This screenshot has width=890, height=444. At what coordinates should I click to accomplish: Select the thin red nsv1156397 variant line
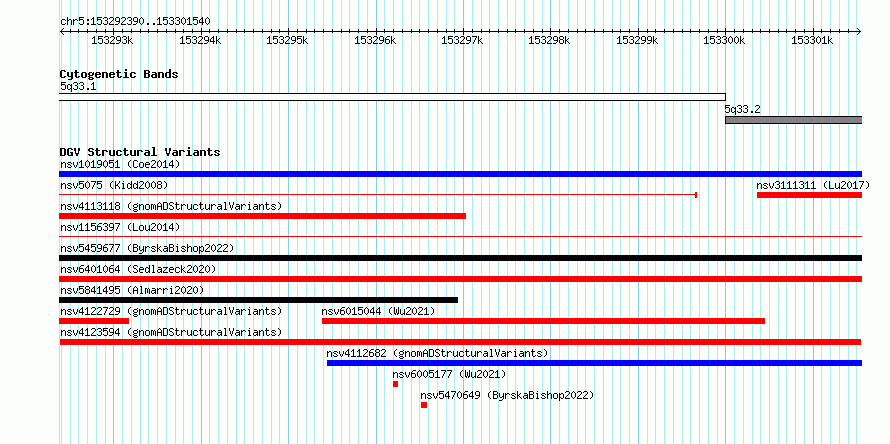tap(461, 237)
